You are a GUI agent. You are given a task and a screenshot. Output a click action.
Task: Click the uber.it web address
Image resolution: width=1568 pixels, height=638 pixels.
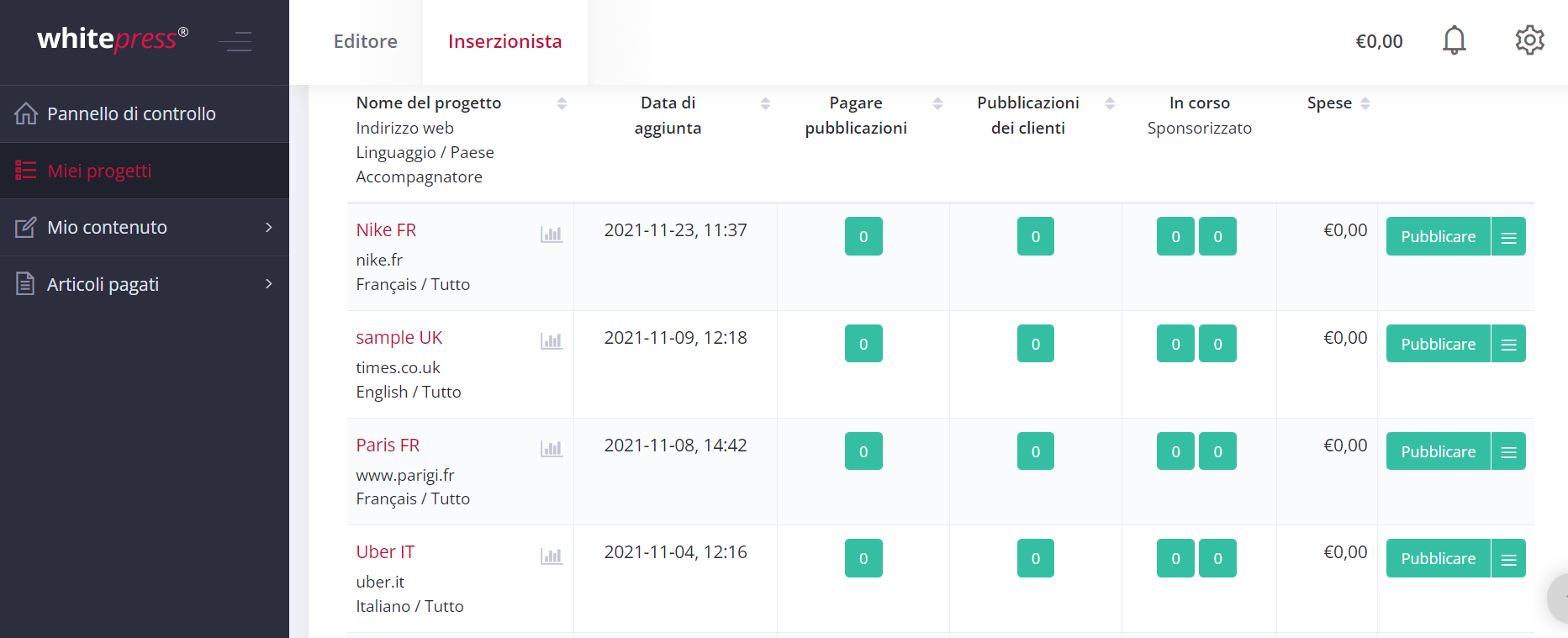click(x=380, y=582)
